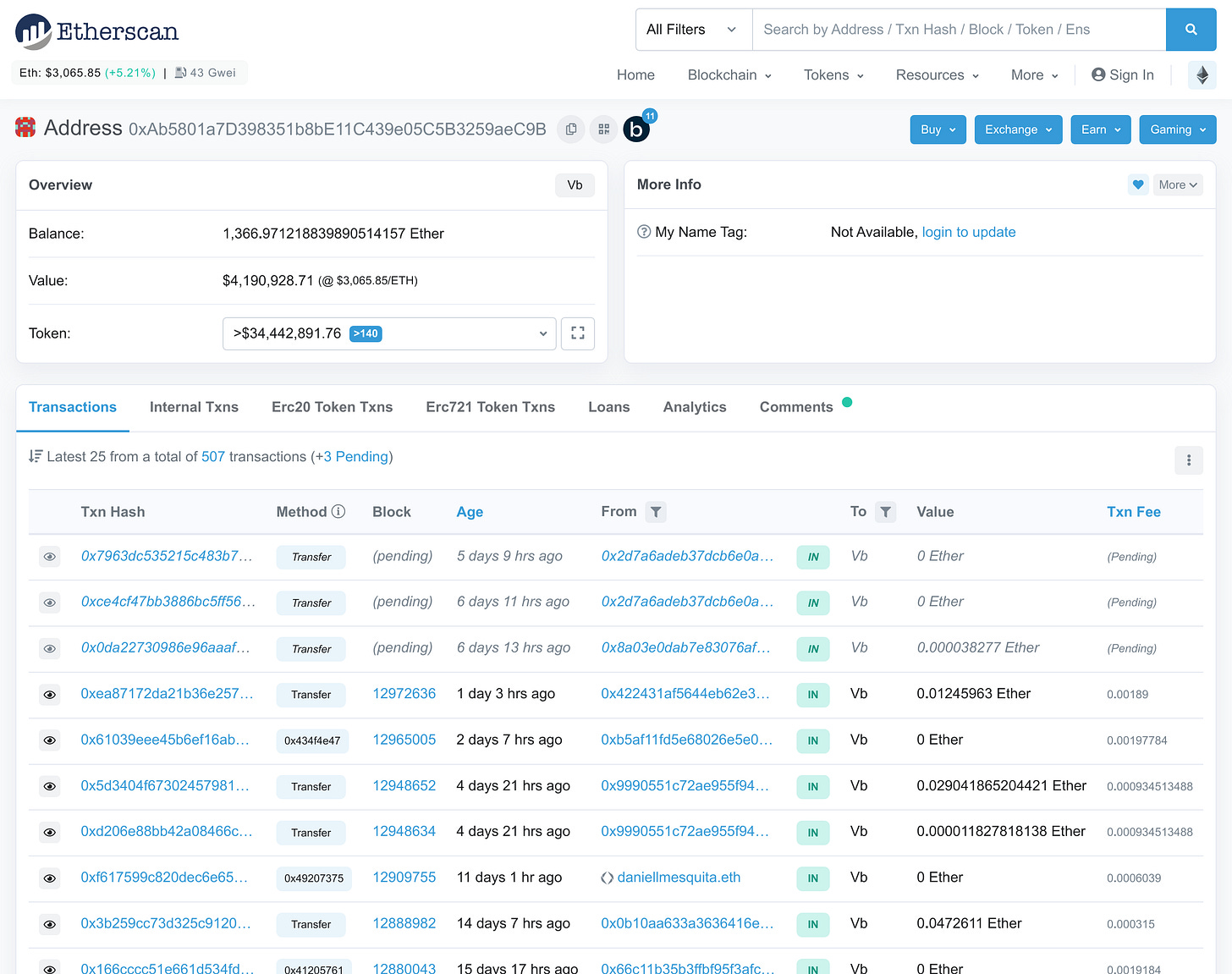Click the Vb tag button in Overview

click(x=575, y=185)
